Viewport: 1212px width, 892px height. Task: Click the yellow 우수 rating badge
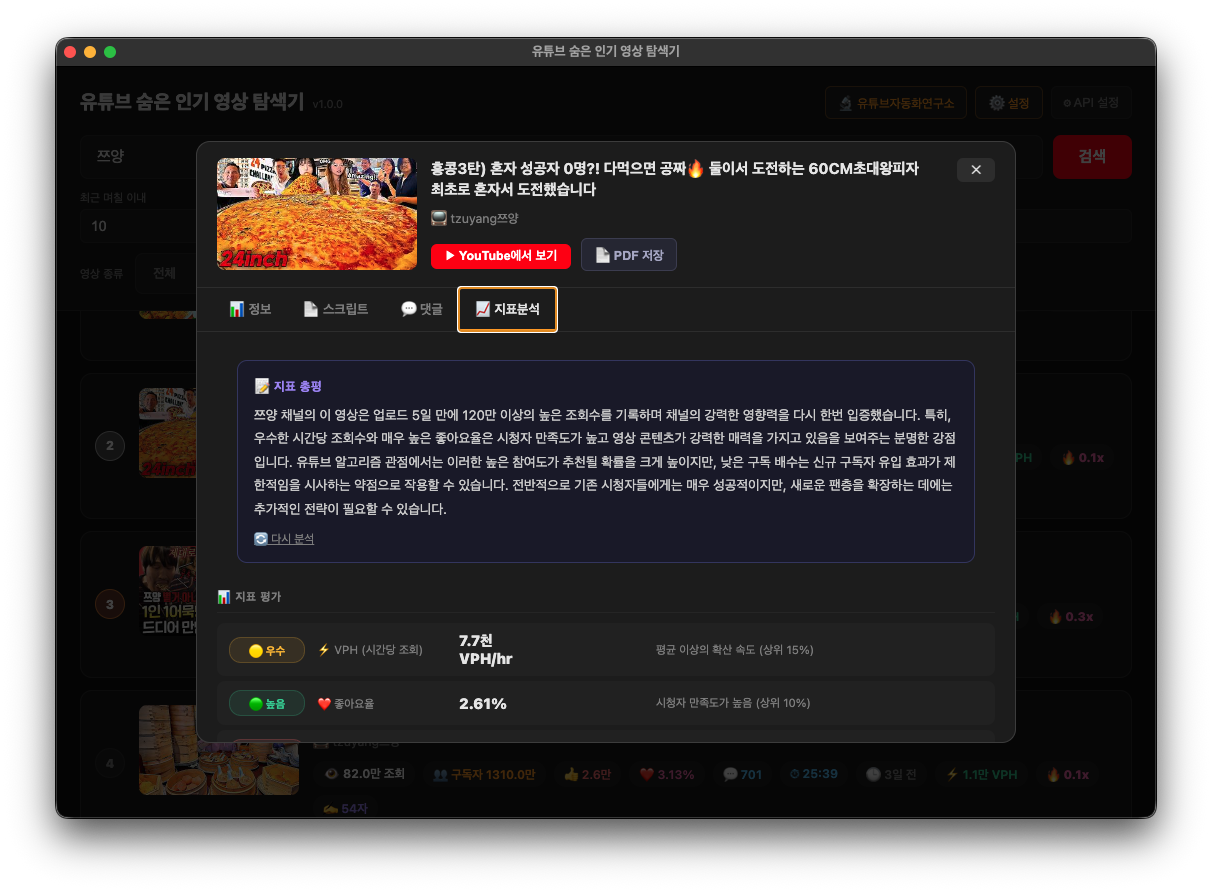[x=267, y=650]
